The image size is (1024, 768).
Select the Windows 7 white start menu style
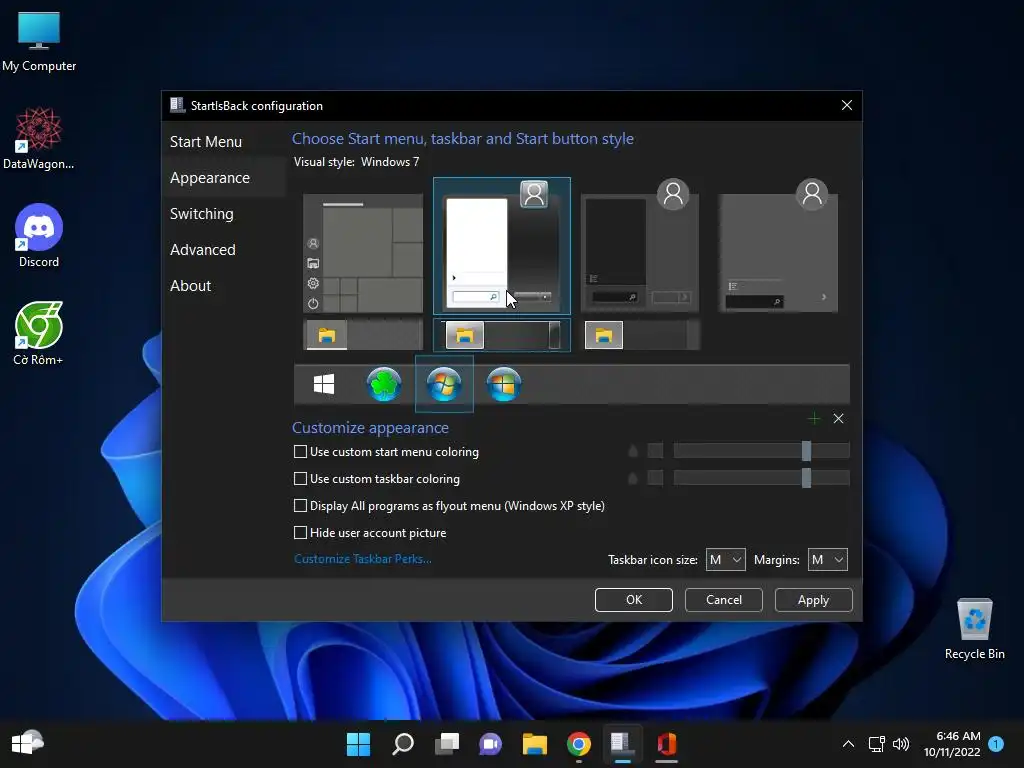click(502, 246)
